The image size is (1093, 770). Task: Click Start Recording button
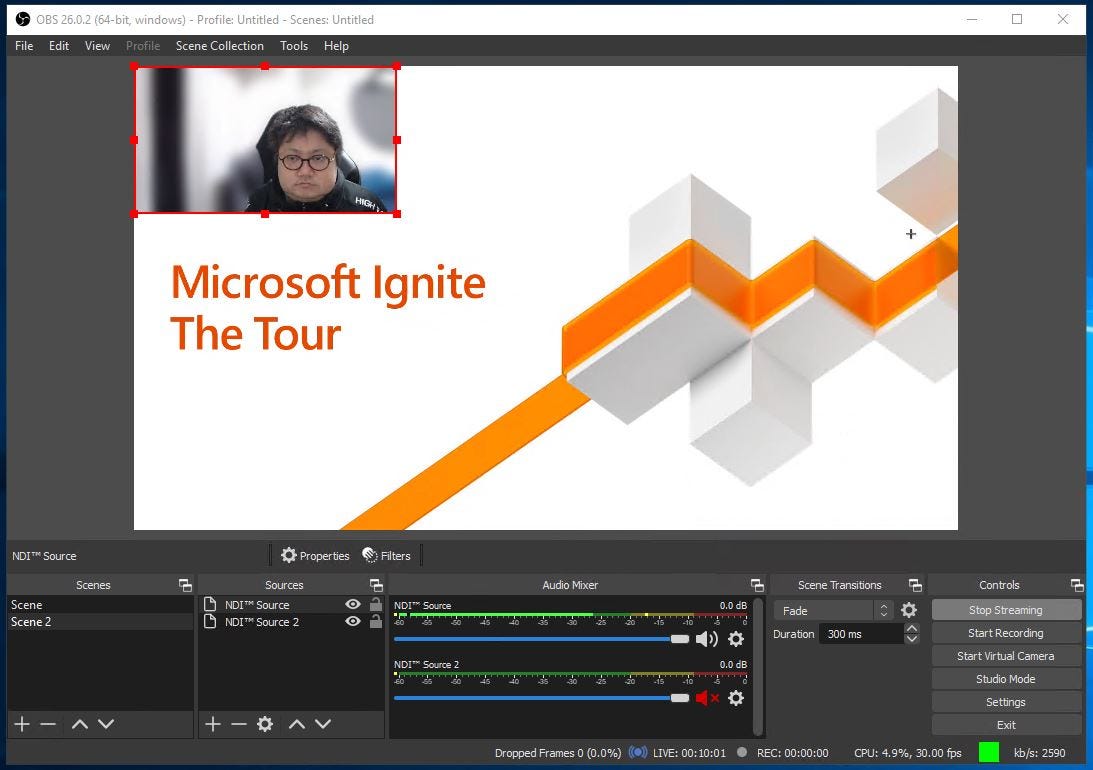1006,633
